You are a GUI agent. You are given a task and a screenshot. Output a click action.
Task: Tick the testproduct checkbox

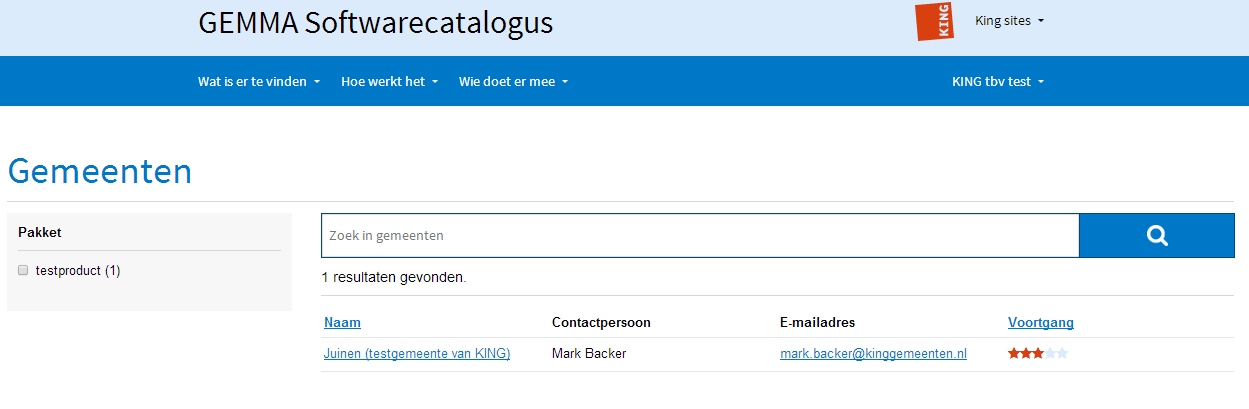click(23, 270)
